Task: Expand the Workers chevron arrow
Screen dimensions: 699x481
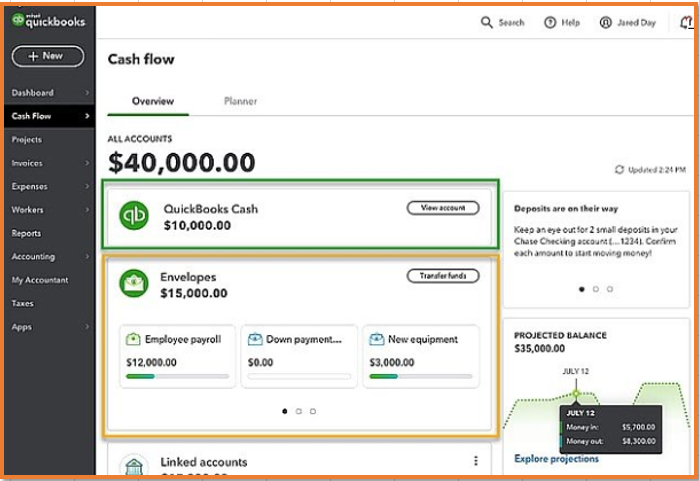Action: [x=87, y=210]
